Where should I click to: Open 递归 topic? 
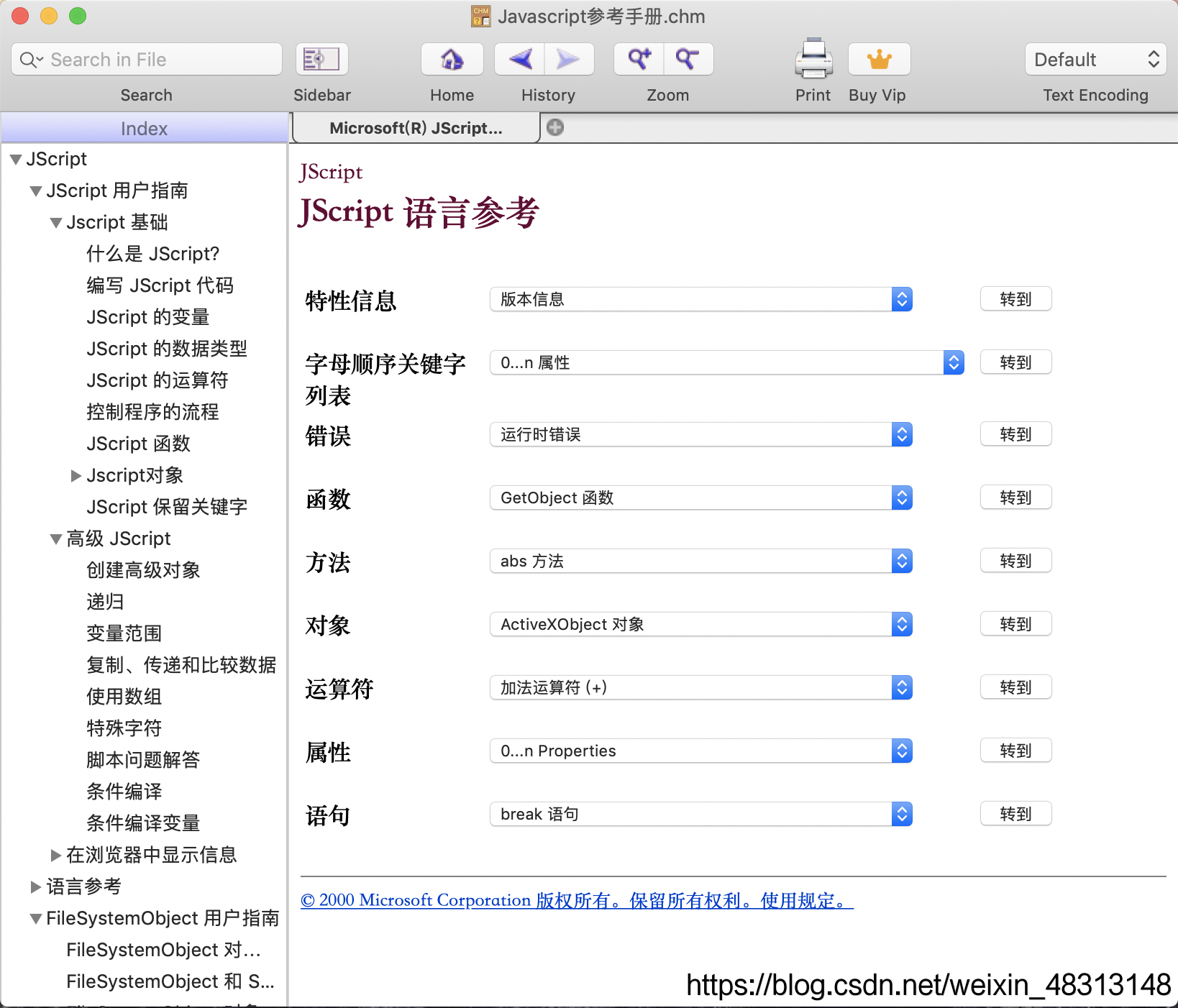click(105, 602)
